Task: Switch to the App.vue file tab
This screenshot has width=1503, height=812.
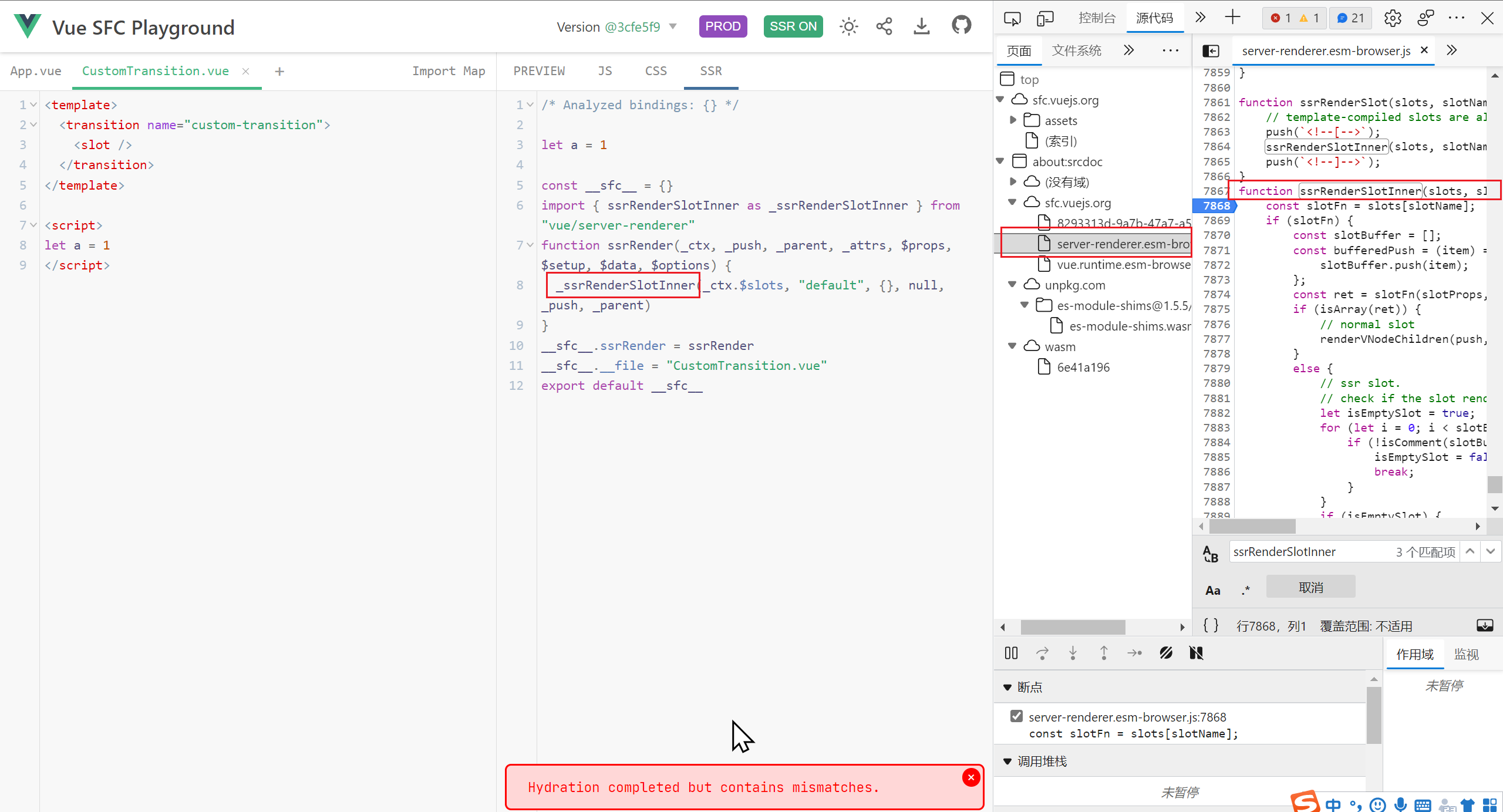Action: click(x=36, y=71)
